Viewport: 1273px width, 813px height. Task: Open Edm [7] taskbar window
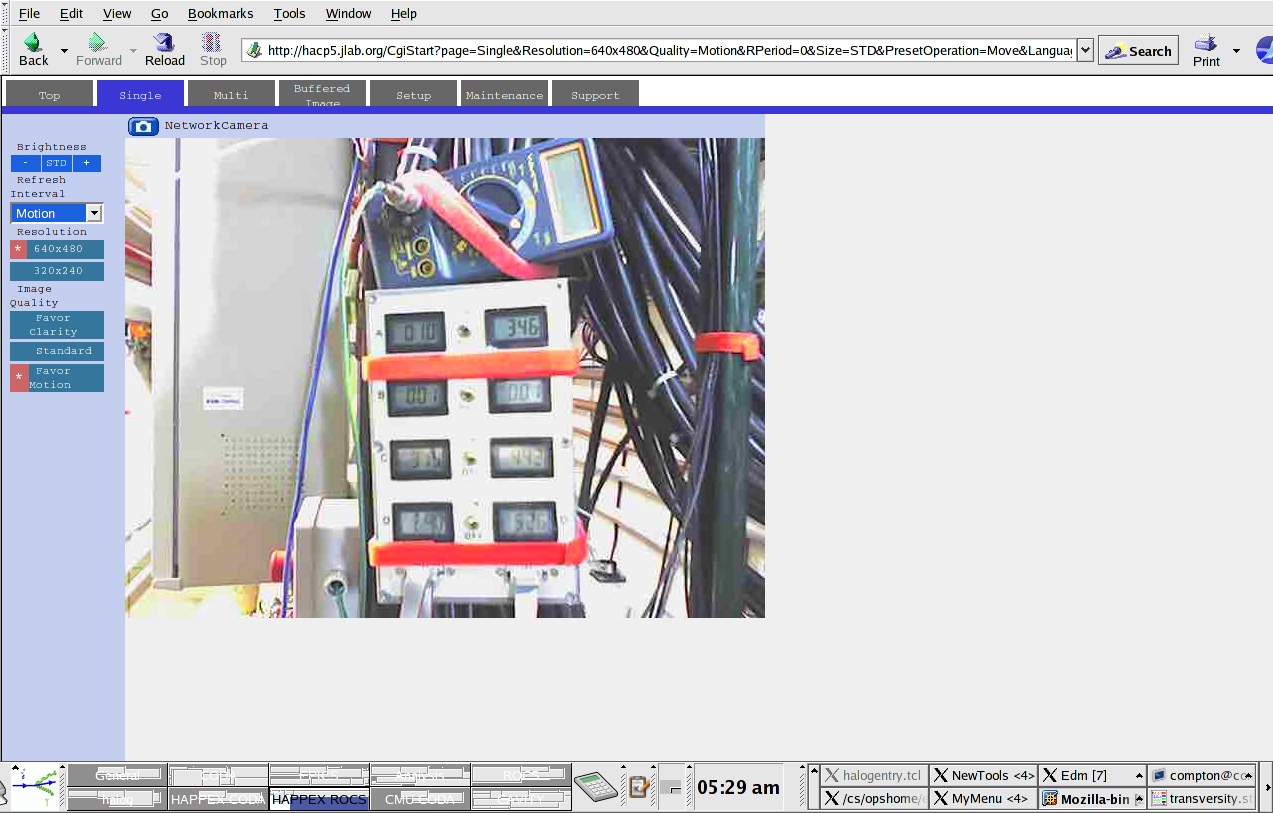pyautogui.click(x=1092, y=775)
